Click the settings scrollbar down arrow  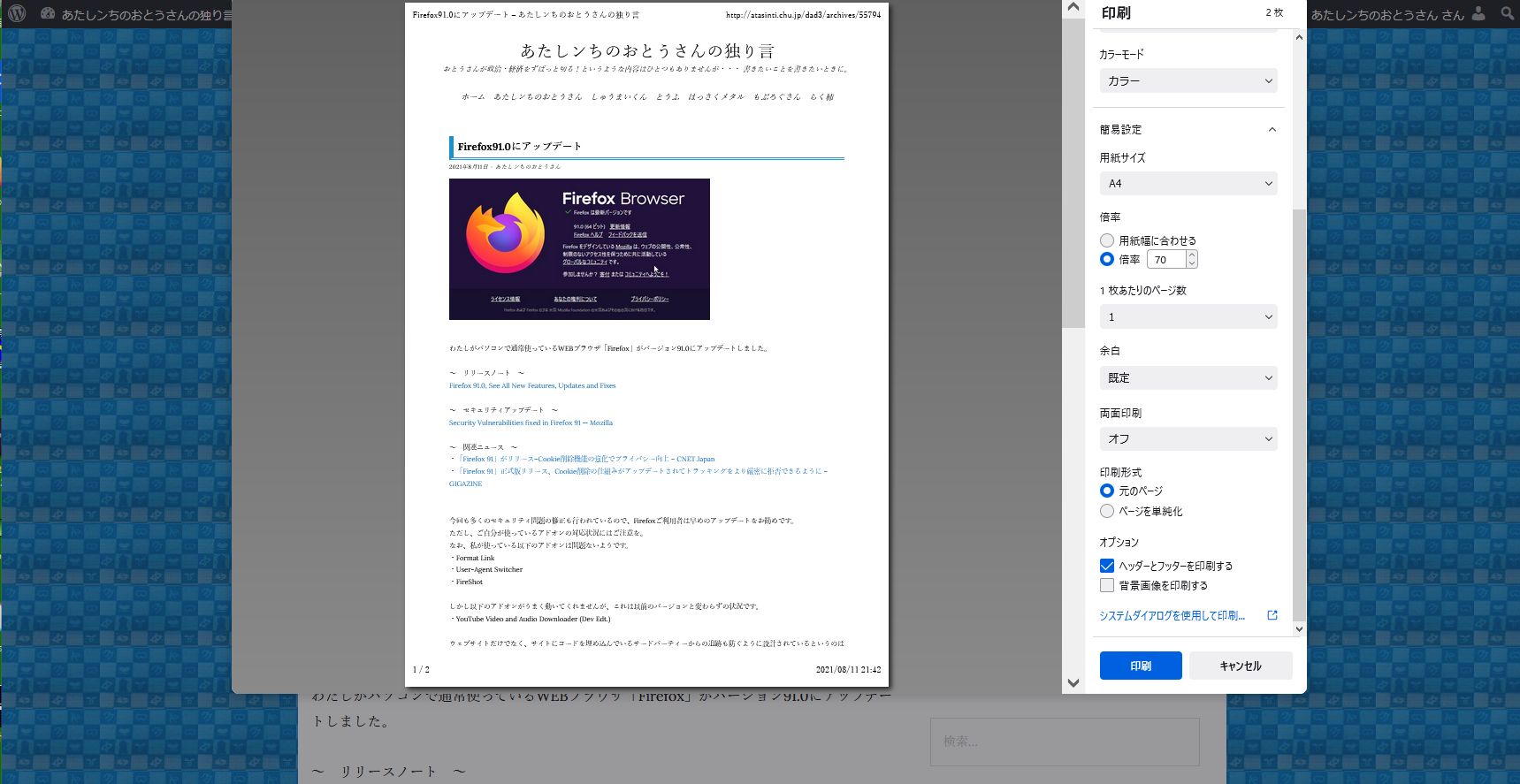1299,629
